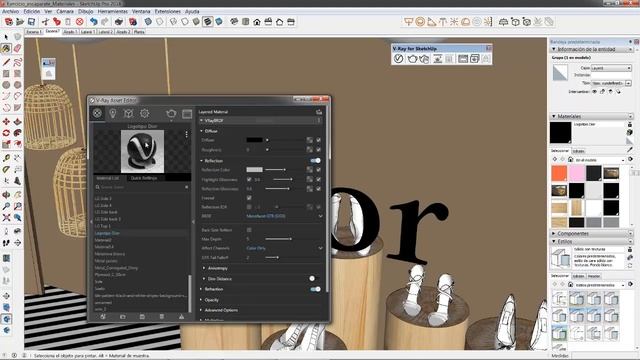640x360 pixels.
Task: Select the orange material swatch in Materiales
Action: point(559,173)
